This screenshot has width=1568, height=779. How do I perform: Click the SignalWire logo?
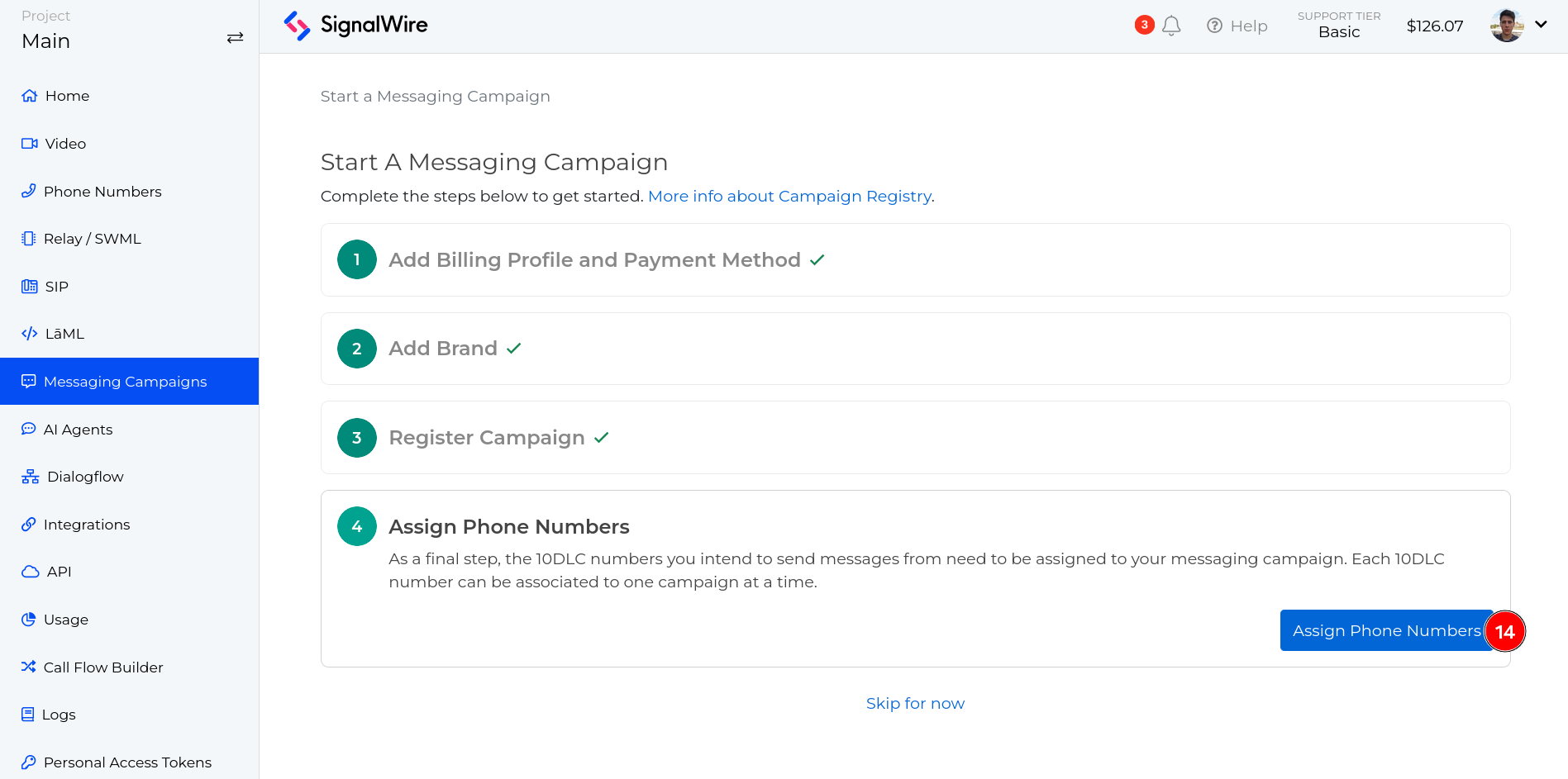(x=355, y=26)
